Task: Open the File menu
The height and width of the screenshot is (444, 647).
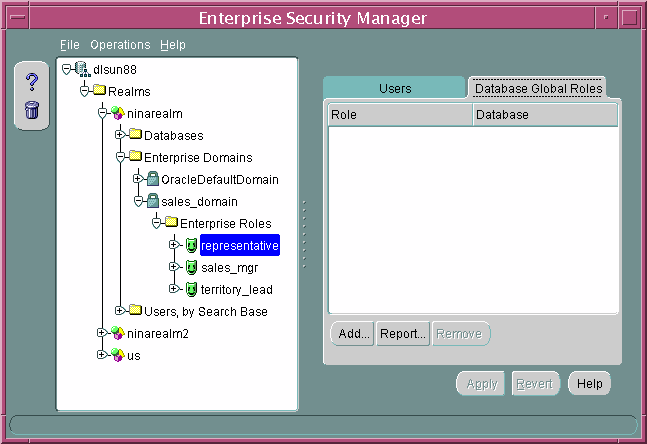Action: pyautogui.click(x=69, y=45)
